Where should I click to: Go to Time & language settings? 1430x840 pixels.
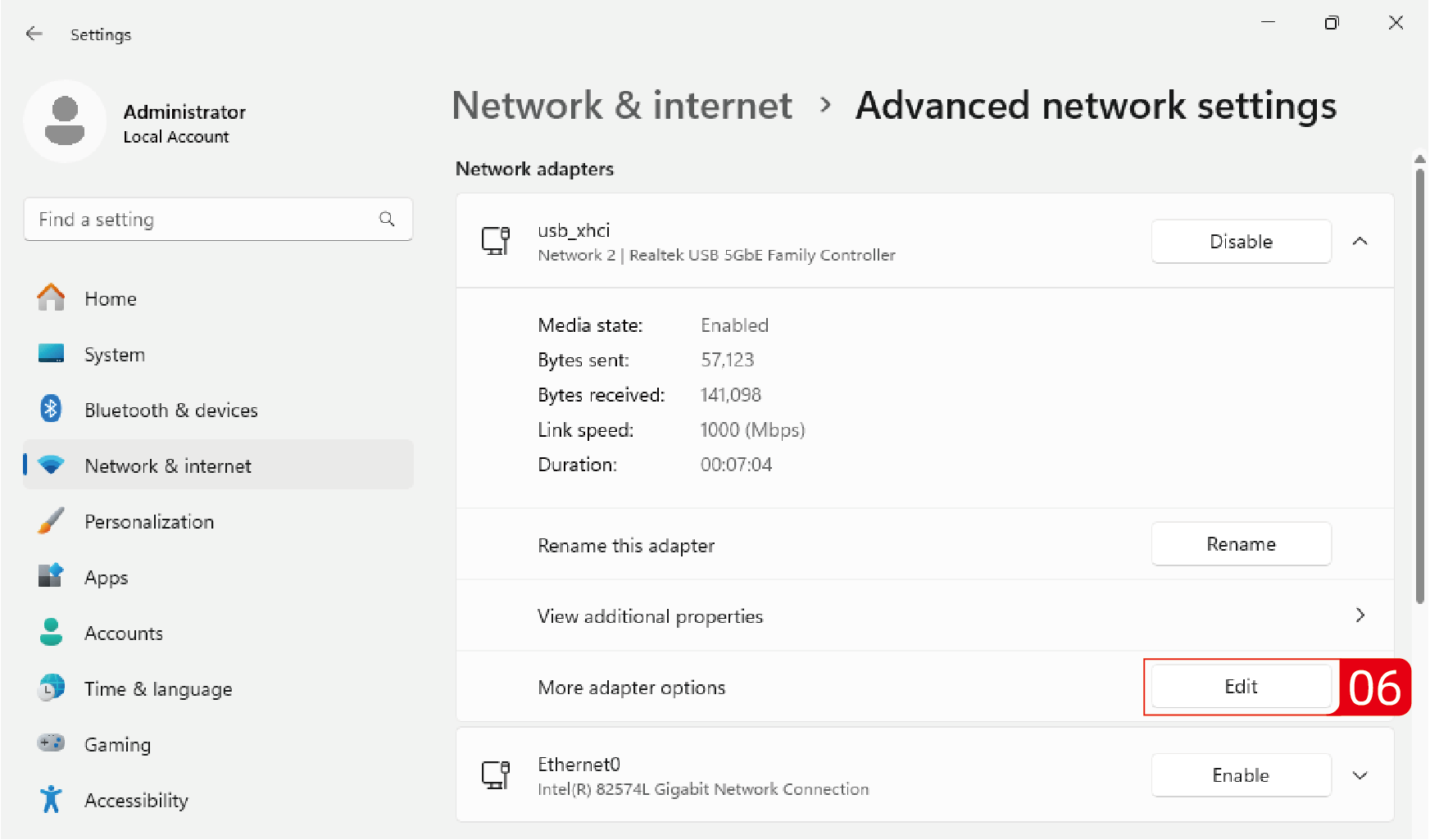[x=158, y=688]
